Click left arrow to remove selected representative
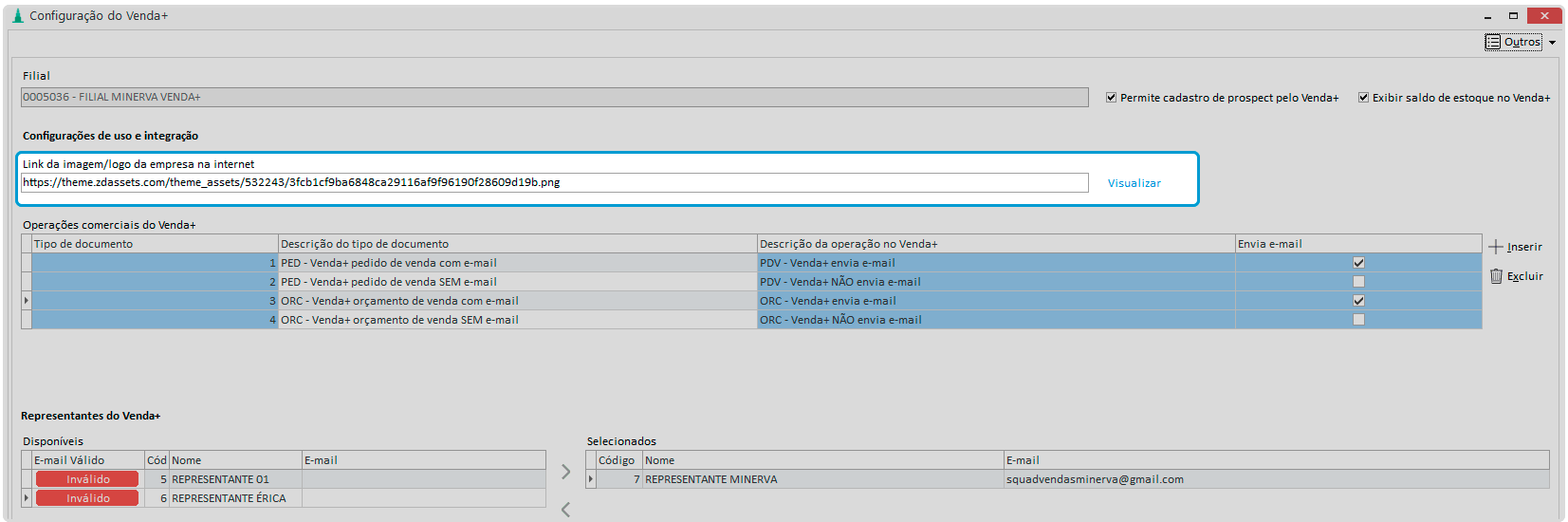The width and height of the screenshot is (1568, 522). click(x=565, y=510)
